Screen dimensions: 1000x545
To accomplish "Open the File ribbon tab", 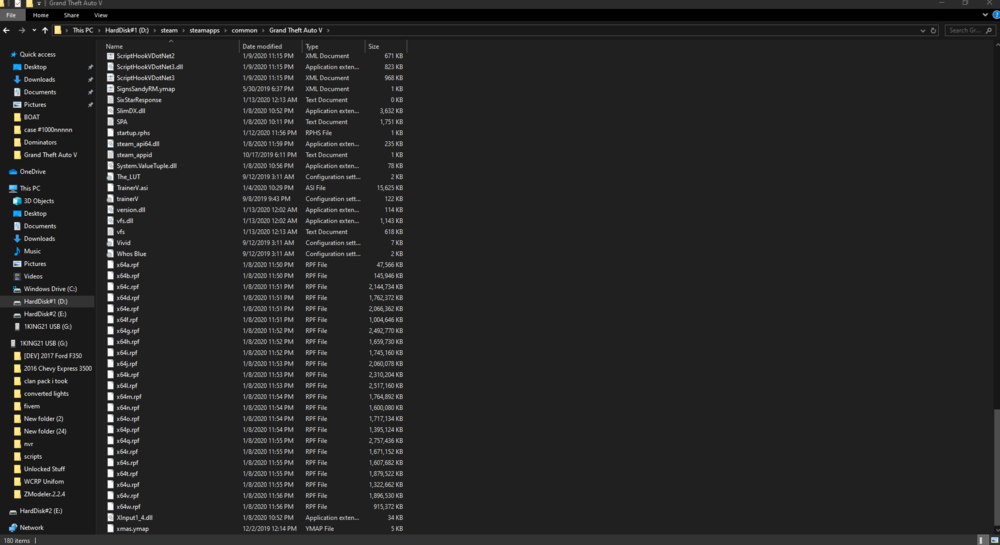I will click(x=11, y=15).
